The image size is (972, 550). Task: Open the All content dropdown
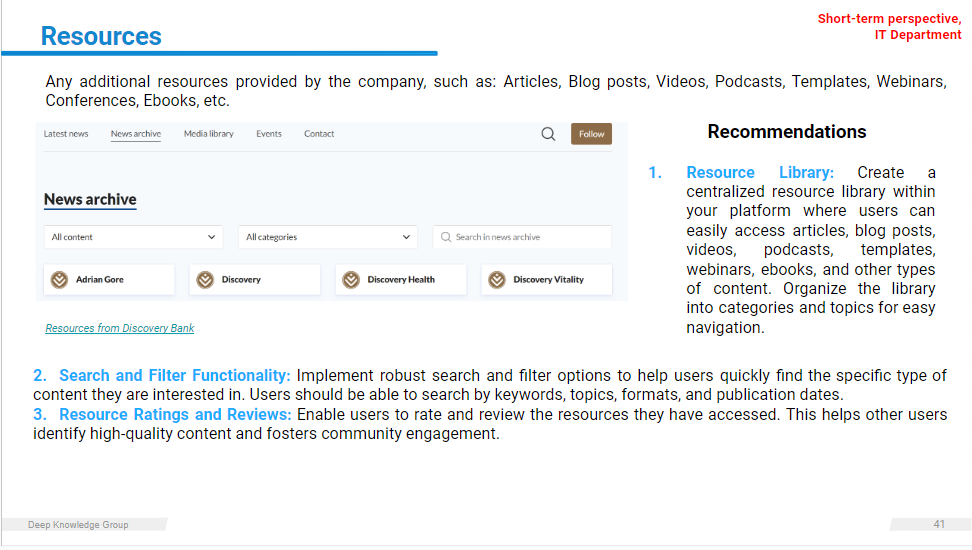[133, 237]
